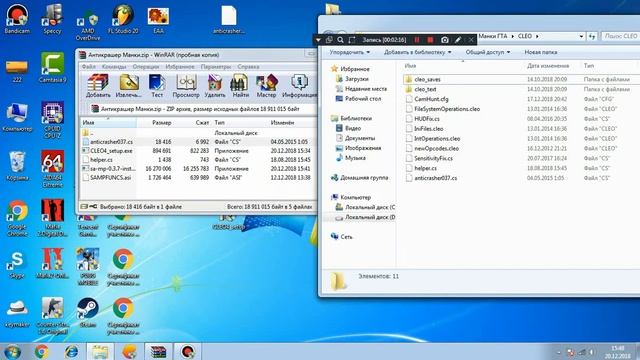The image size is (640, 360).
Task: Select the Steam desktop icon
Action: click(88, 312)
